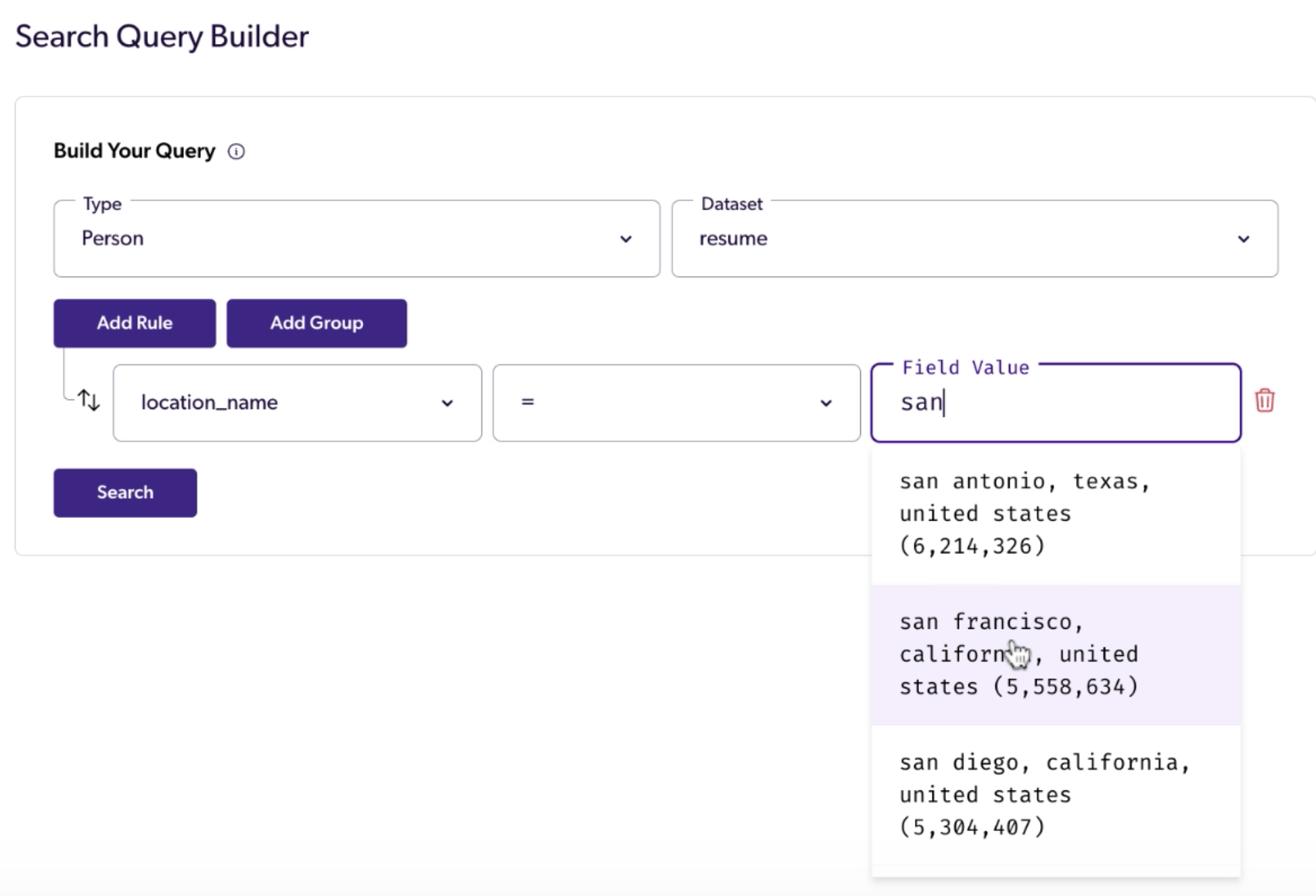Image resolution: width=1316 pixels, height=896 pixels.
Task: Click the chevron on the location_name selector
Action: [x=447, y=404]
